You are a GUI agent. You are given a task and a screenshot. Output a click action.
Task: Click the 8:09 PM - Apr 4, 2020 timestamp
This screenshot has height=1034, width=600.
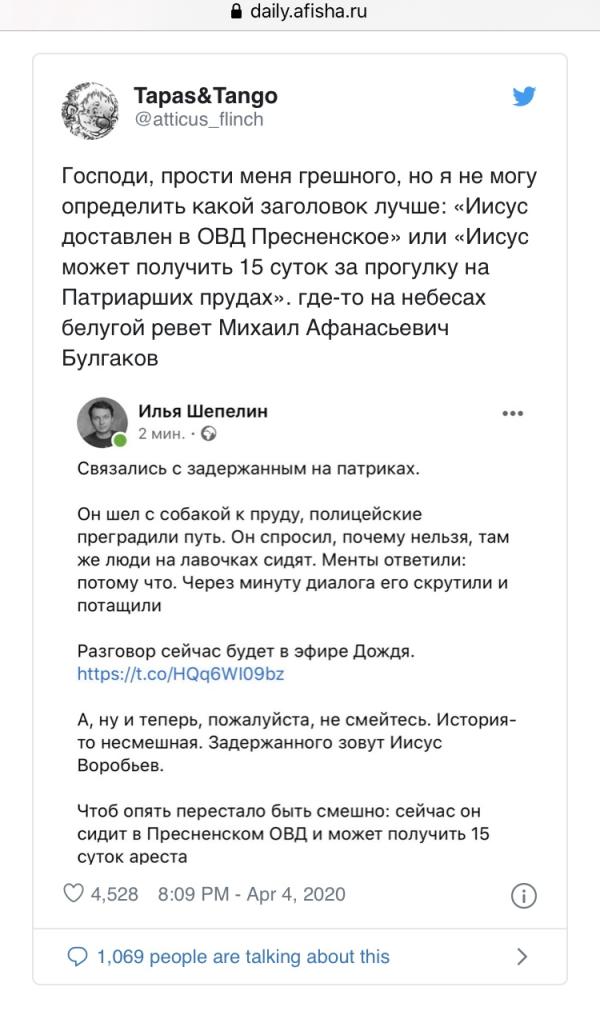[x=252, y=894]
